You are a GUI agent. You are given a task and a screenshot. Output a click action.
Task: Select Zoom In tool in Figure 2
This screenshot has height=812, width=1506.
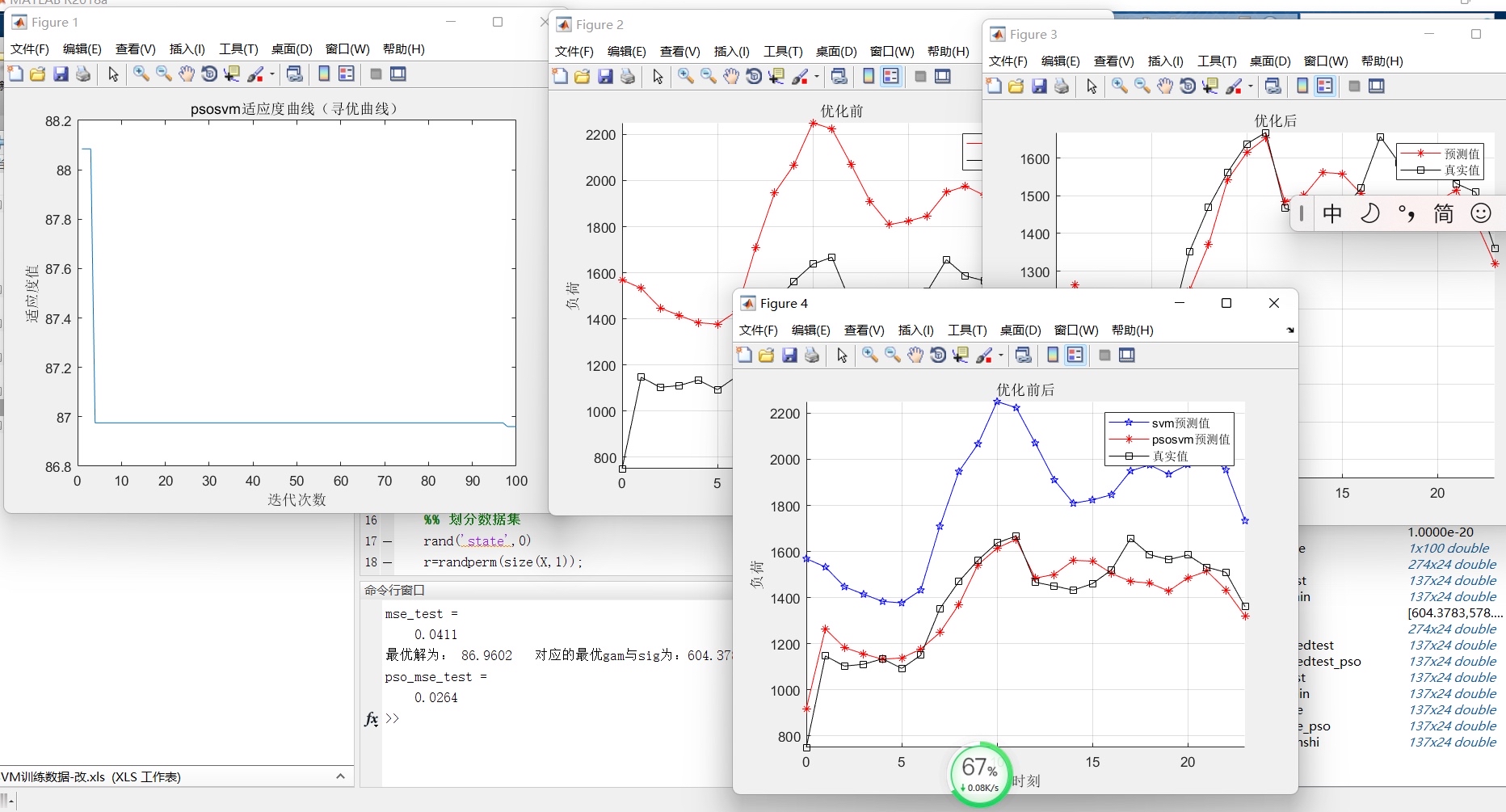(686, 77)
